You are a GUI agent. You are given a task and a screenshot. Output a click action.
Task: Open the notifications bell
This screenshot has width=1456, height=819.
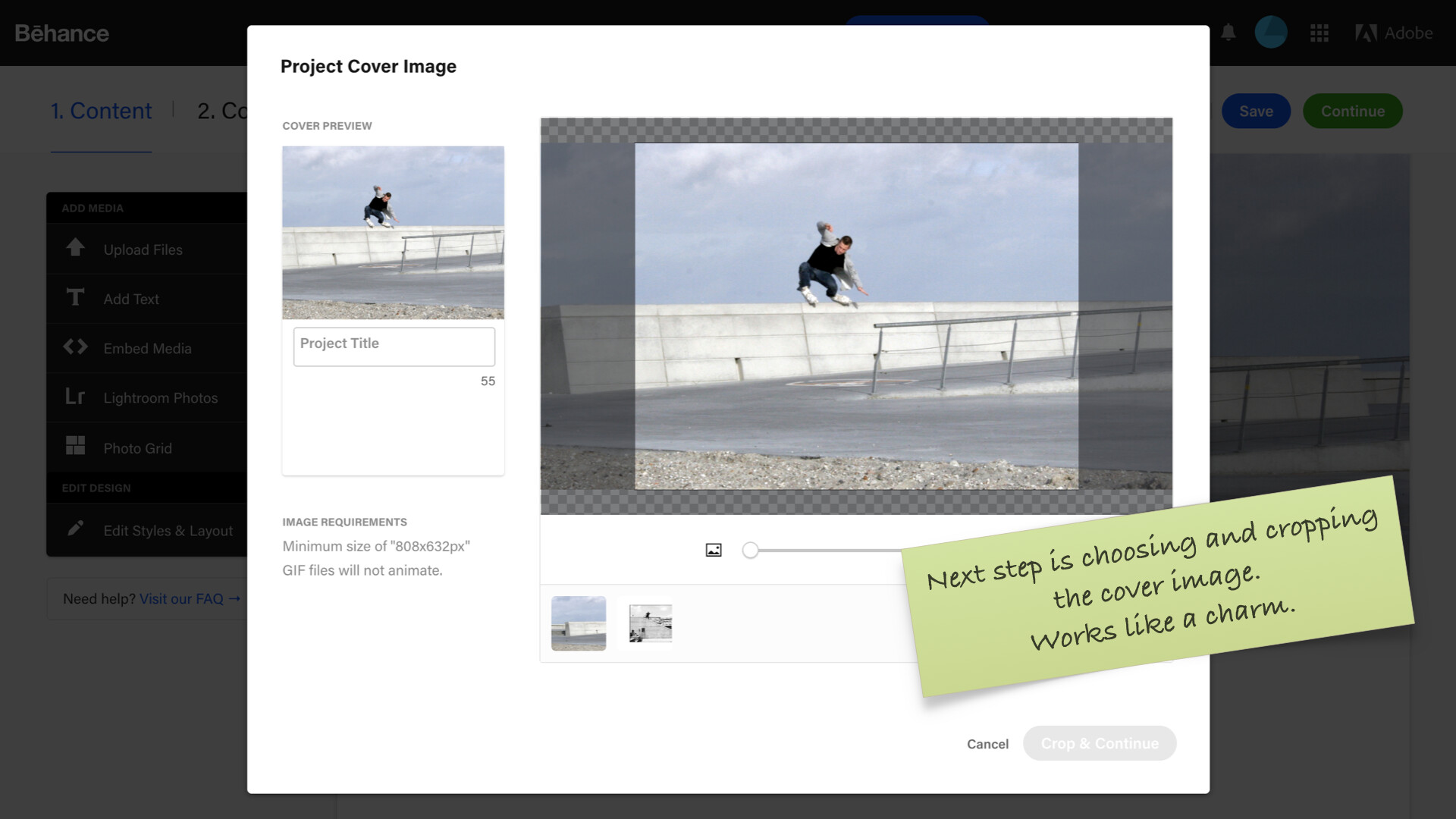(x=1228, y=33)
